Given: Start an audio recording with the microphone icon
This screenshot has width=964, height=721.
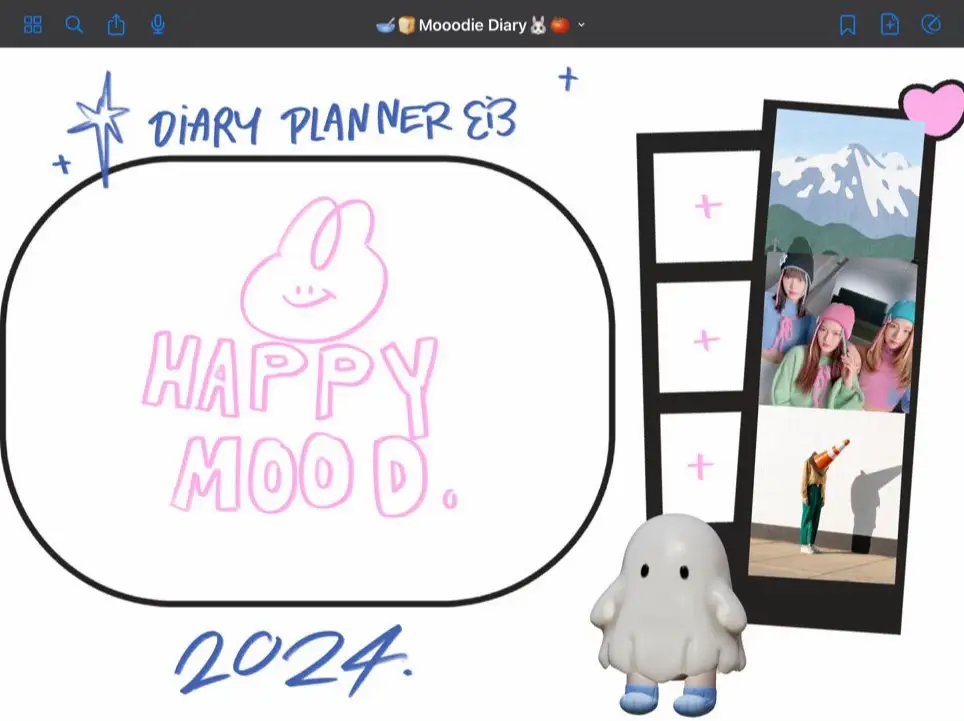Looking at the screenshot, I should pyautogui.click(x=157, y=24).
